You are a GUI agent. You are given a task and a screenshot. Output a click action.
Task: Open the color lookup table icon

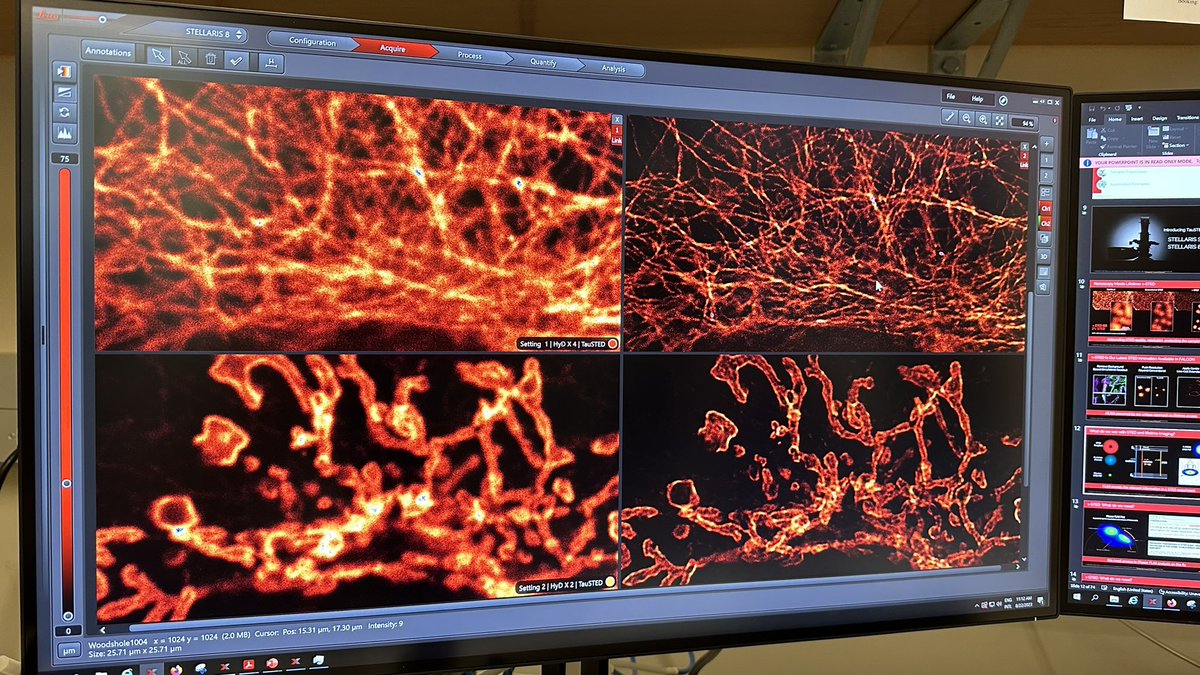[x=65, y=72]
